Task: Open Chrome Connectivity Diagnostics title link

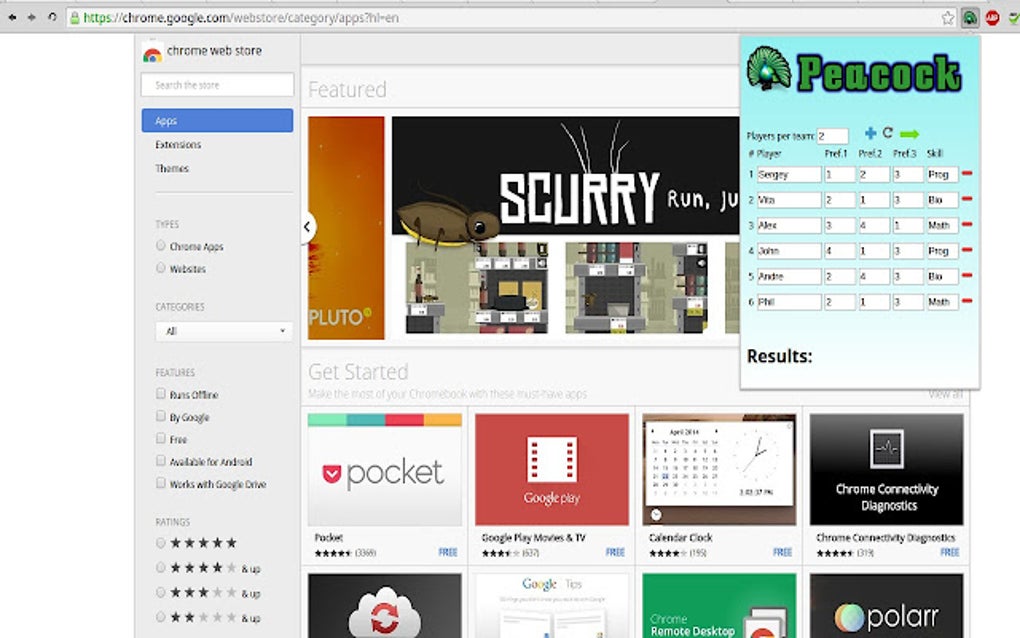Action: click(885, 538)
